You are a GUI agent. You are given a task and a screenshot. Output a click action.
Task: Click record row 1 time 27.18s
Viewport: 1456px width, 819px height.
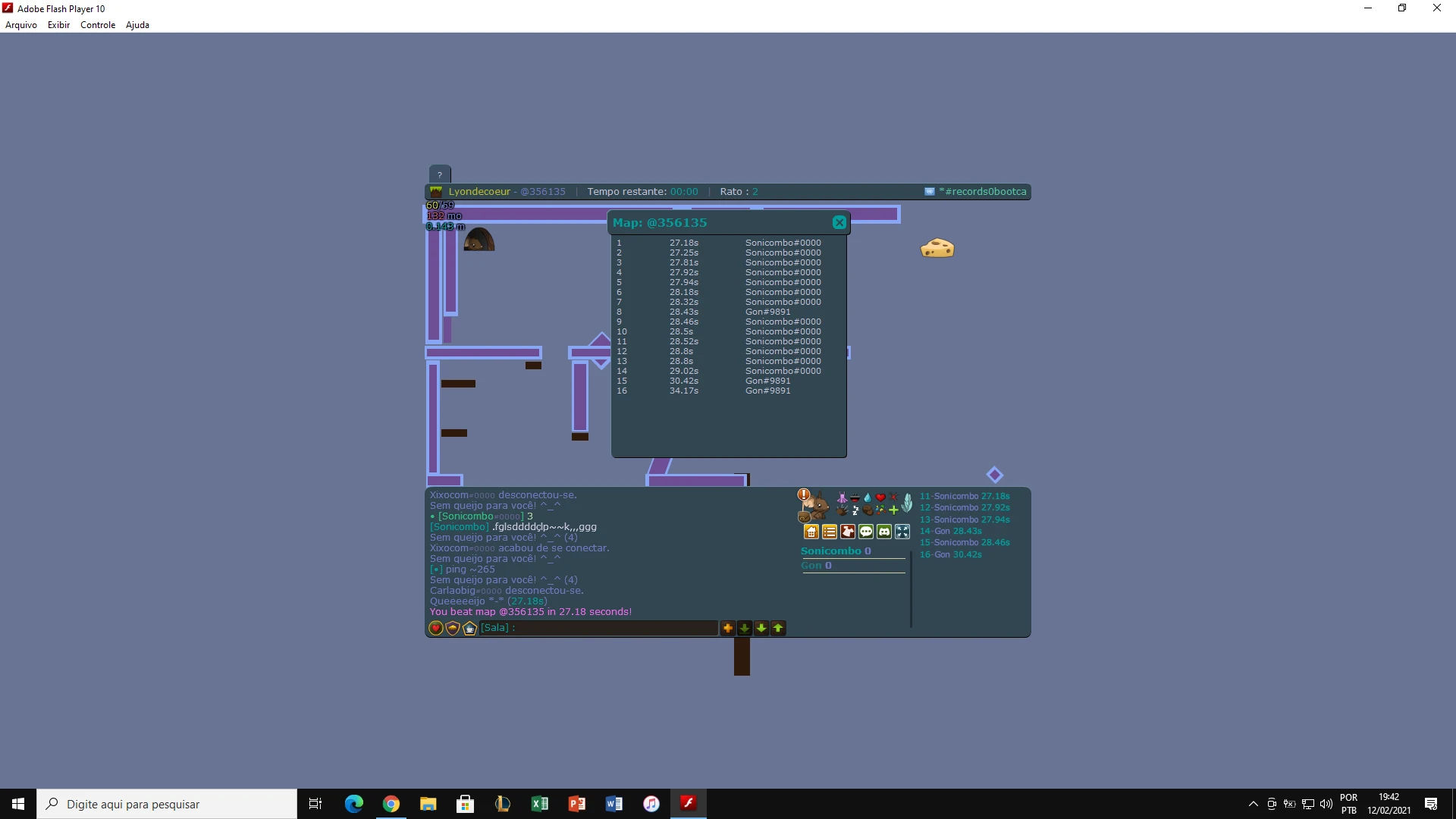click(x=684, y=243)
